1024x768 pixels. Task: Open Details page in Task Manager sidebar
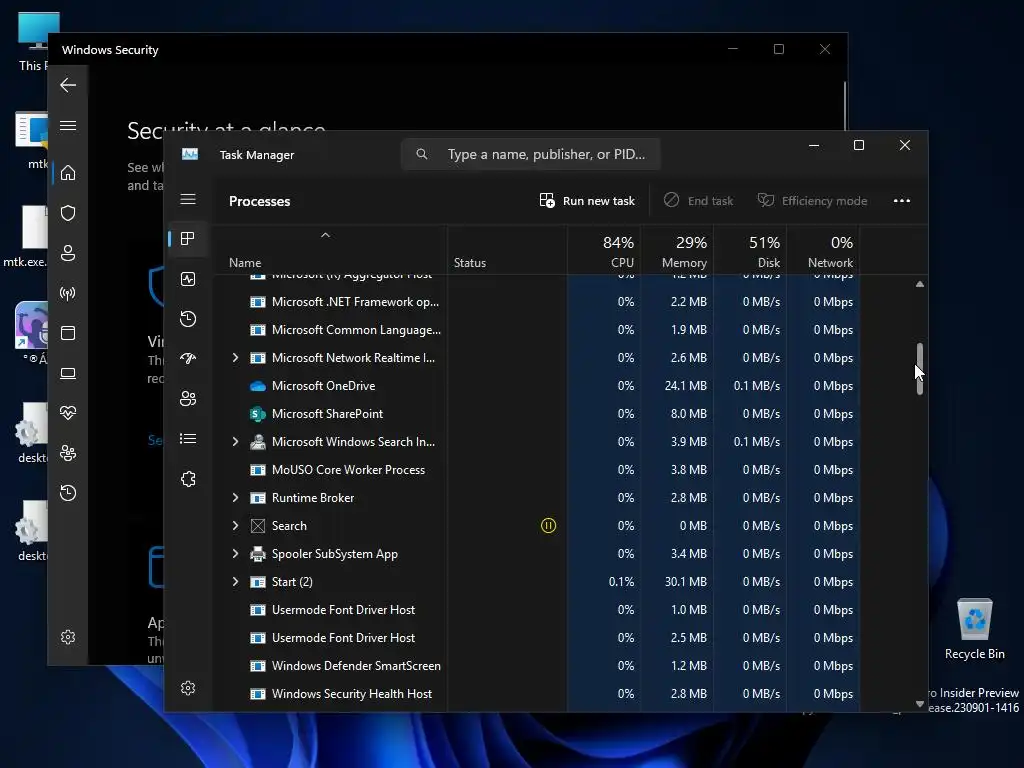point(188,439)
